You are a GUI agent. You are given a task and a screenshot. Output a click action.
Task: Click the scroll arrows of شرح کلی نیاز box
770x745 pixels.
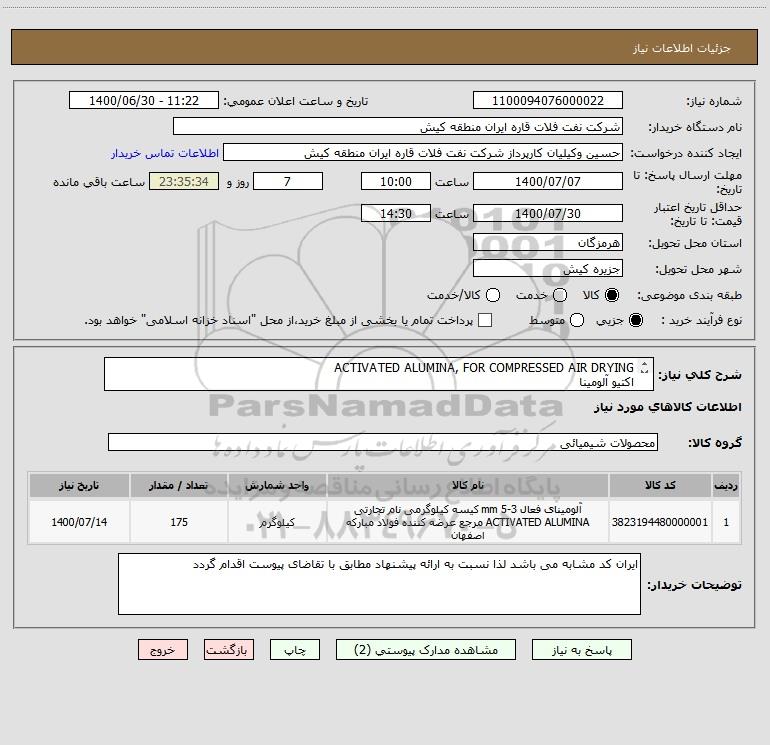coord(644,368)
